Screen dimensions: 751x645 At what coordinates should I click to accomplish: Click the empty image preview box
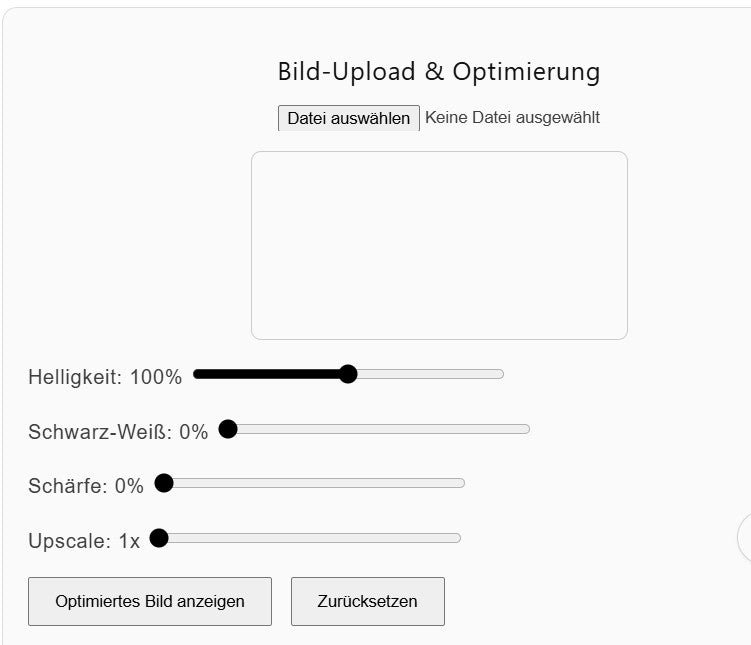[439, 245]
